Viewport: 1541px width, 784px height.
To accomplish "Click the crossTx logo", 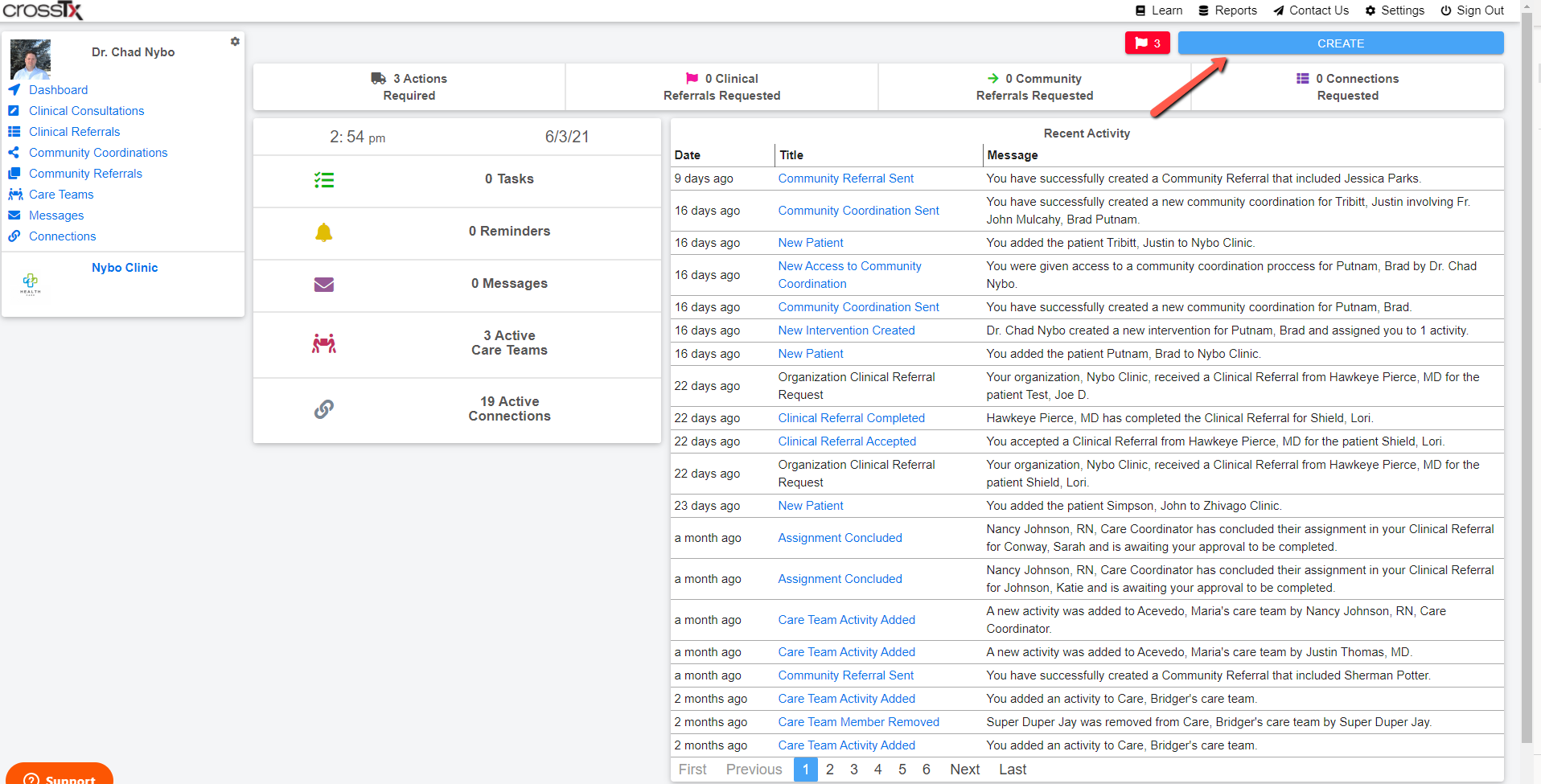I will pyautogui.click(x=43, y=10).
